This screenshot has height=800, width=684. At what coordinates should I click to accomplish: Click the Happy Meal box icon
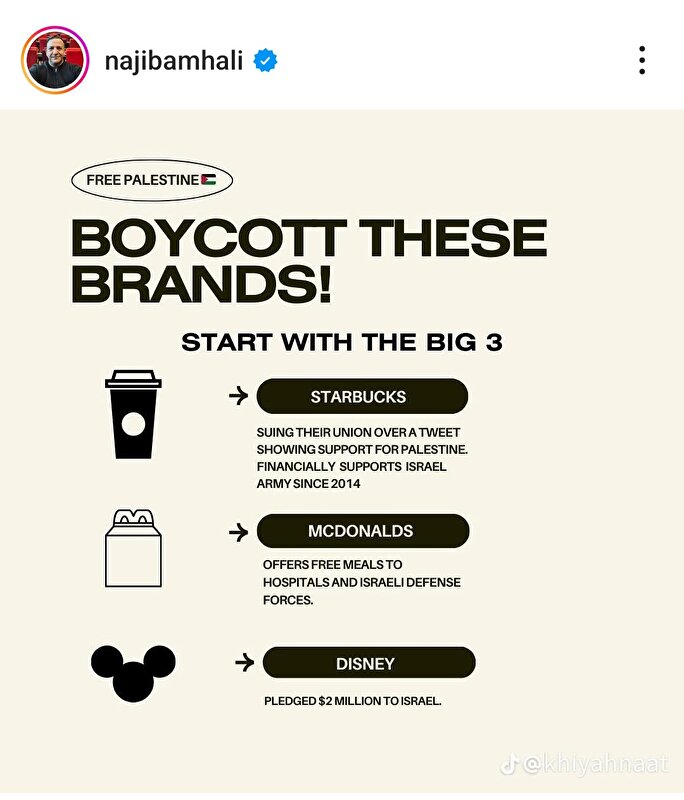[x=133, y=548]
